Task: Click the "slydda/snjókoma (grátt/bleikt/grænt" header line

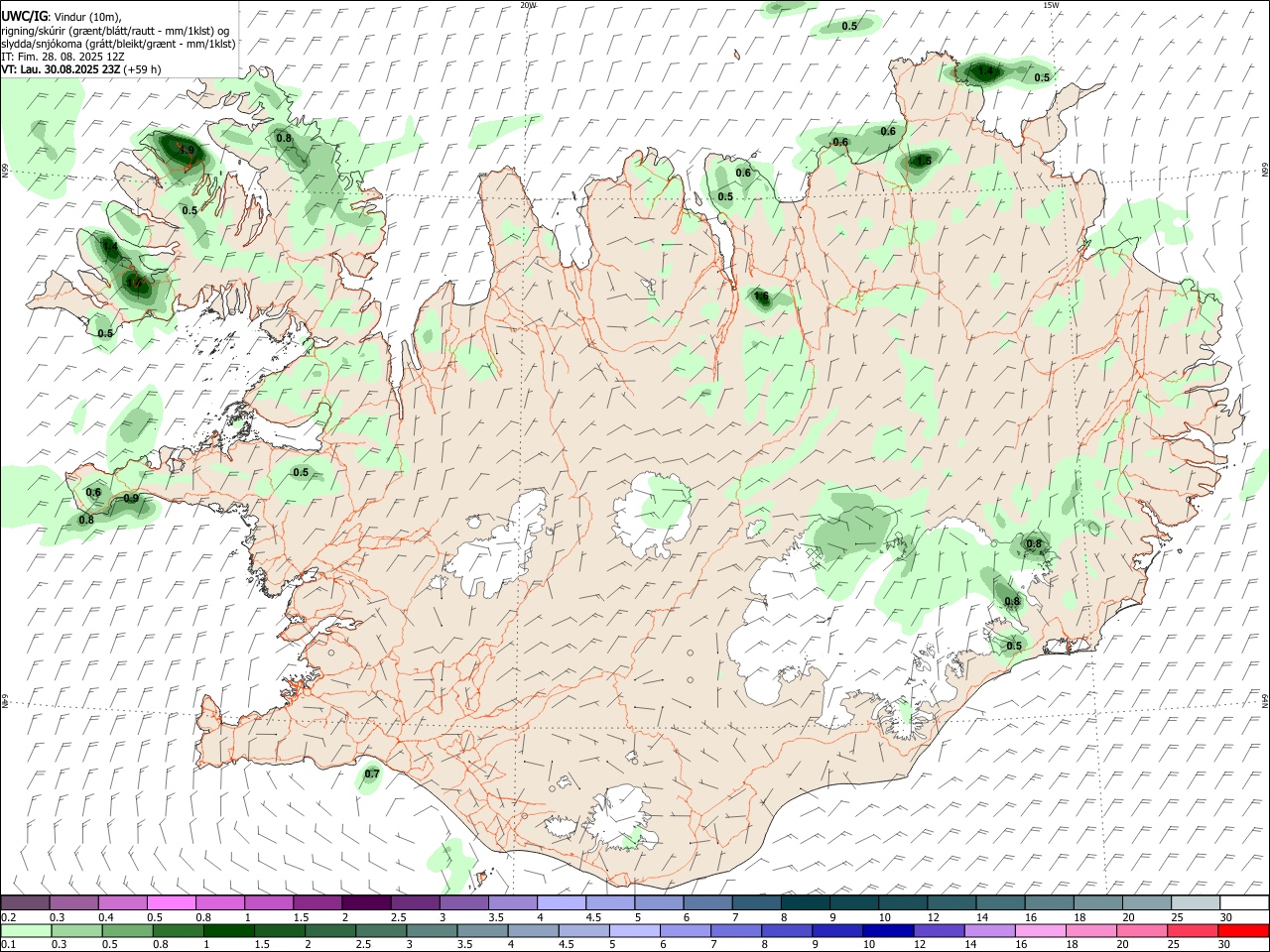Action: (x=118, y=44)
